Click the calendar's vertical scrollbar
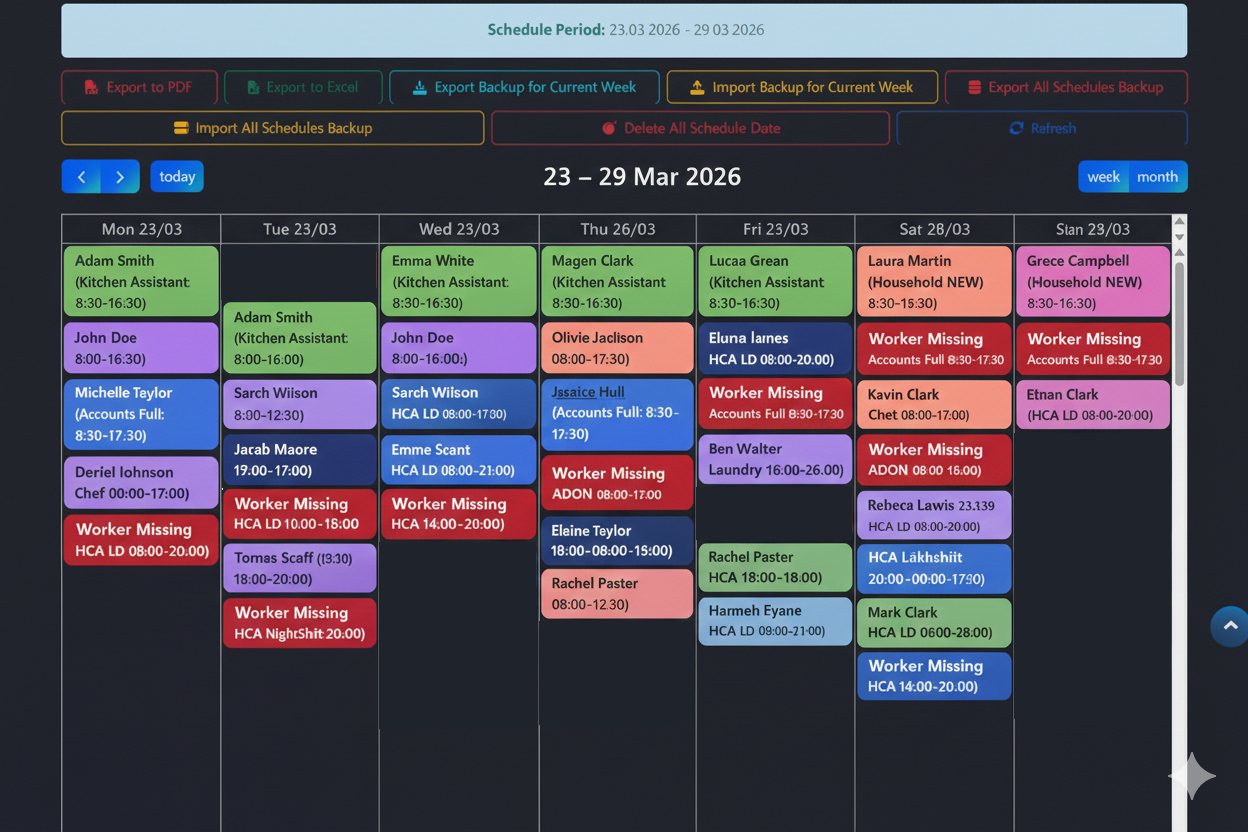This screenshot has height=832, width=1248. click(1179, 320)
